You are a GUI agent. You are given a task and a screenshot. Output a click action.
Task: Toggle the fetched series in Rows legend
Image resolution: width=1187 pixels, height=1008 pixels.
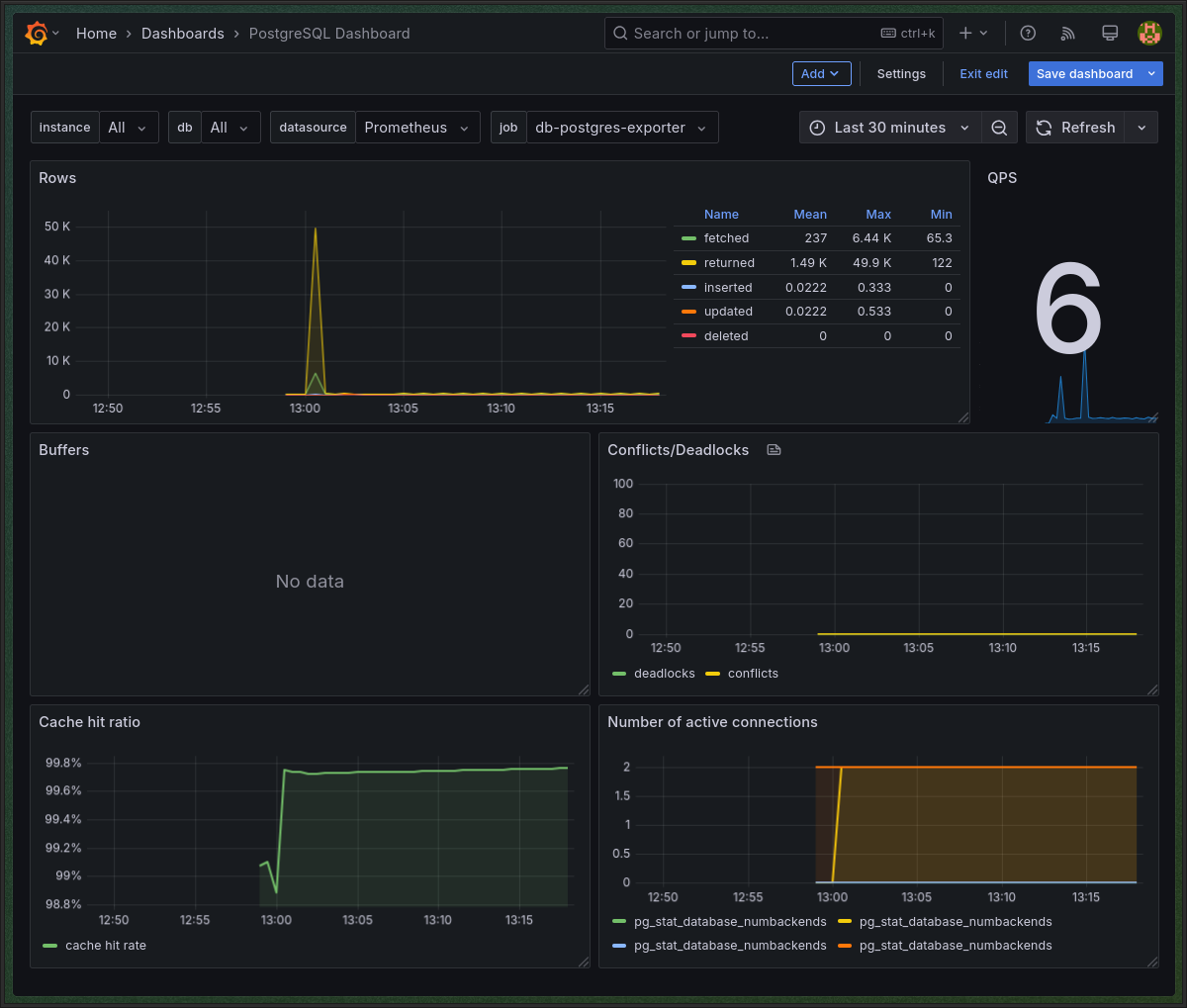click(x=726, y=238)
